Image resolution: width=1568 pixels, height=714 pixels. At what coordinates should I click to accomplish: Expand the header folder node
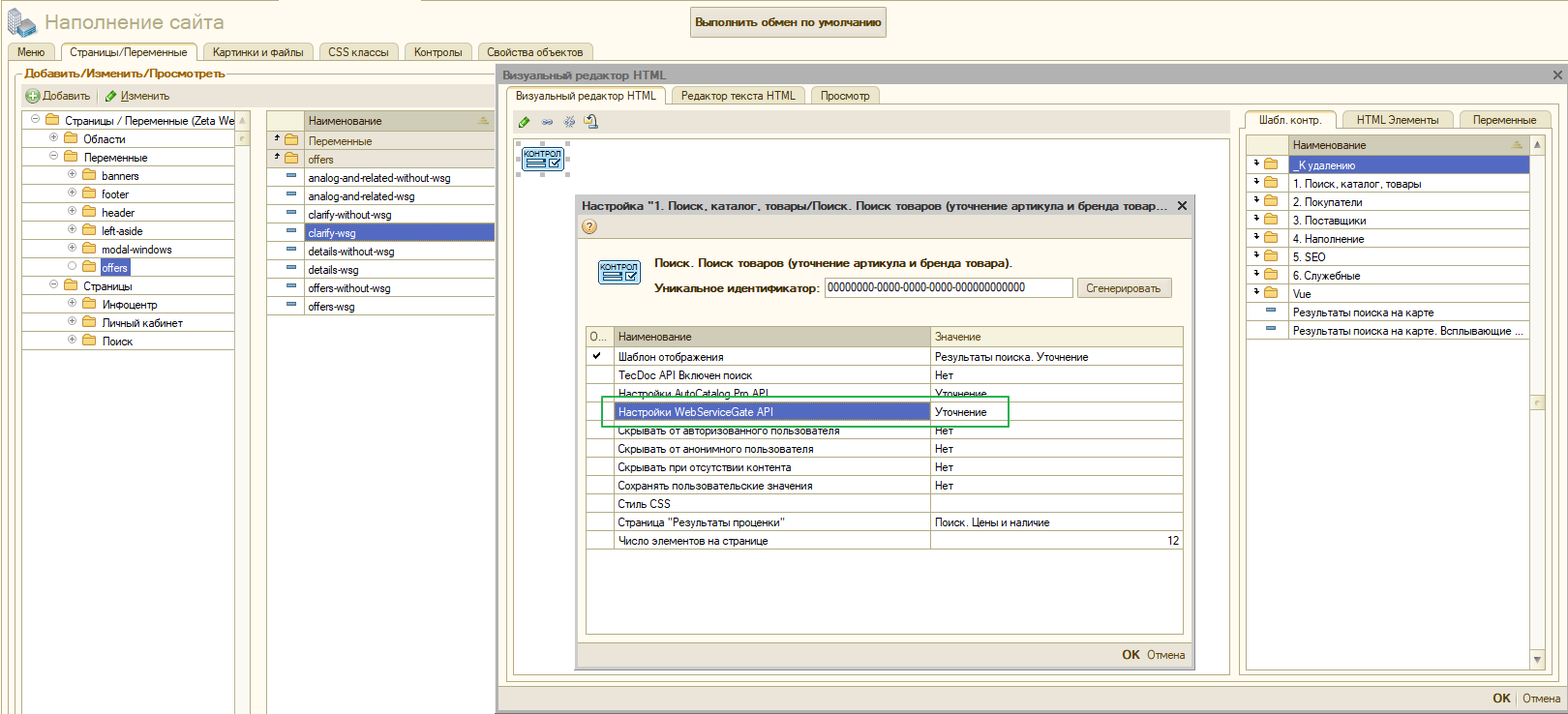pyautogui.click(x=72, y=212)
